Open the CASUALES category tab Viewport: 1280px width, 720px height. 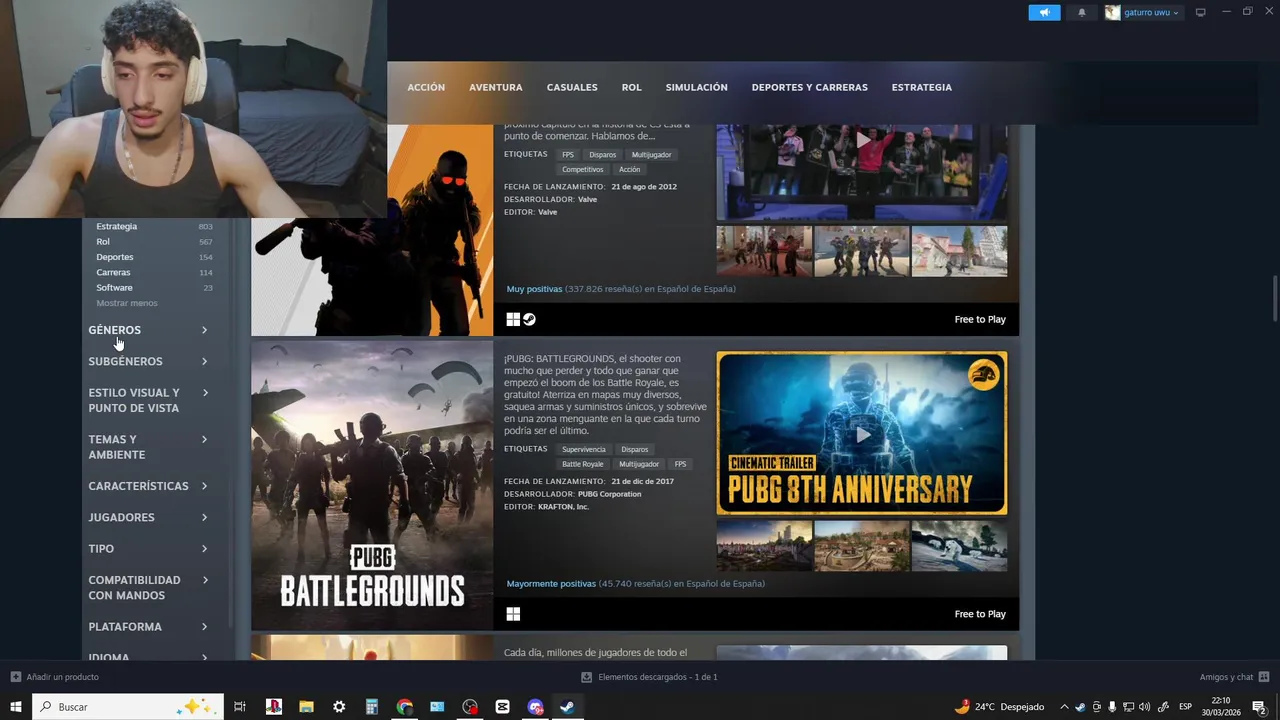pos(572,87)
